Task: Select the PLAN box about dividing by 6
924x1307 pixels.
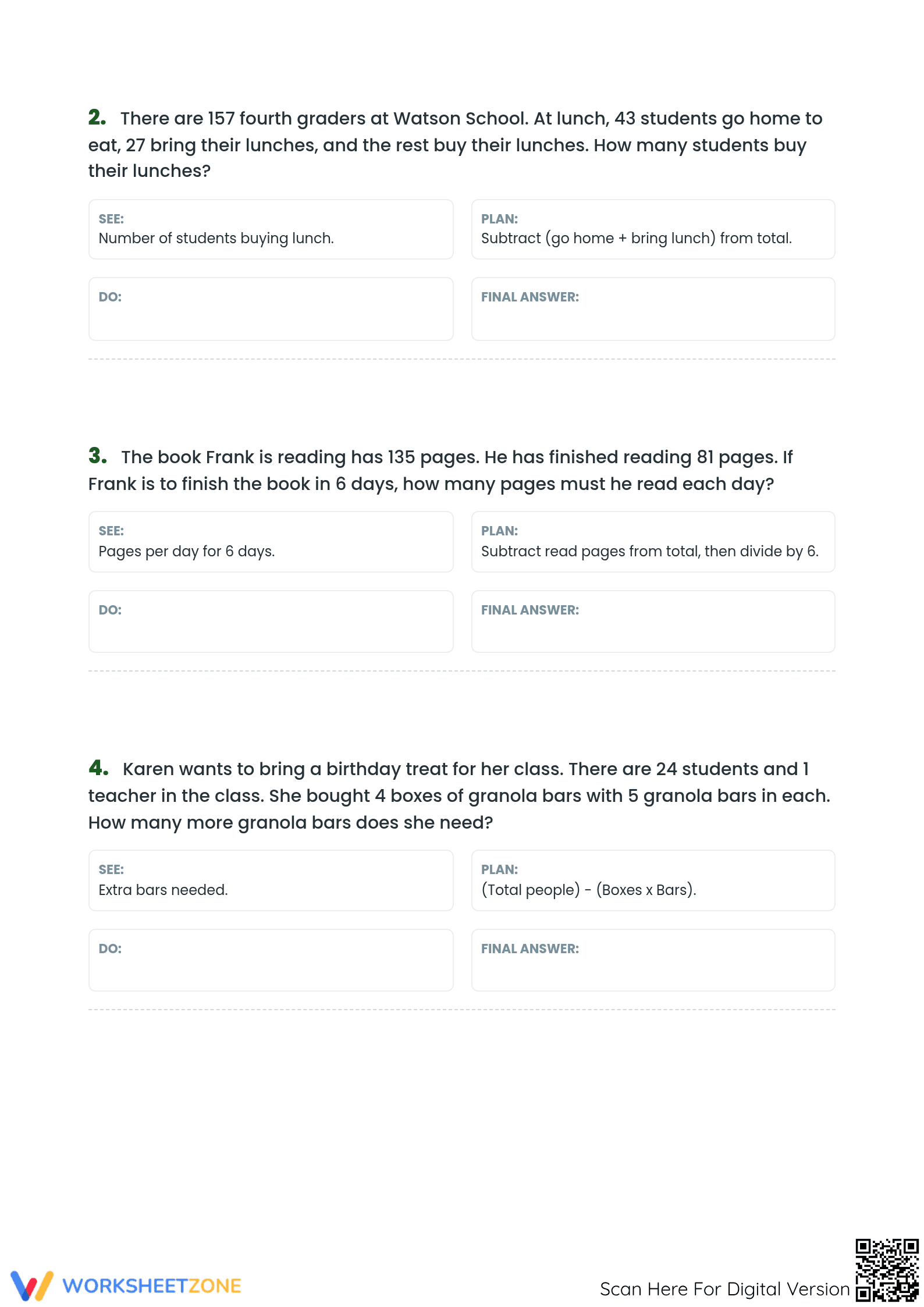Action: tap(653, 542)
